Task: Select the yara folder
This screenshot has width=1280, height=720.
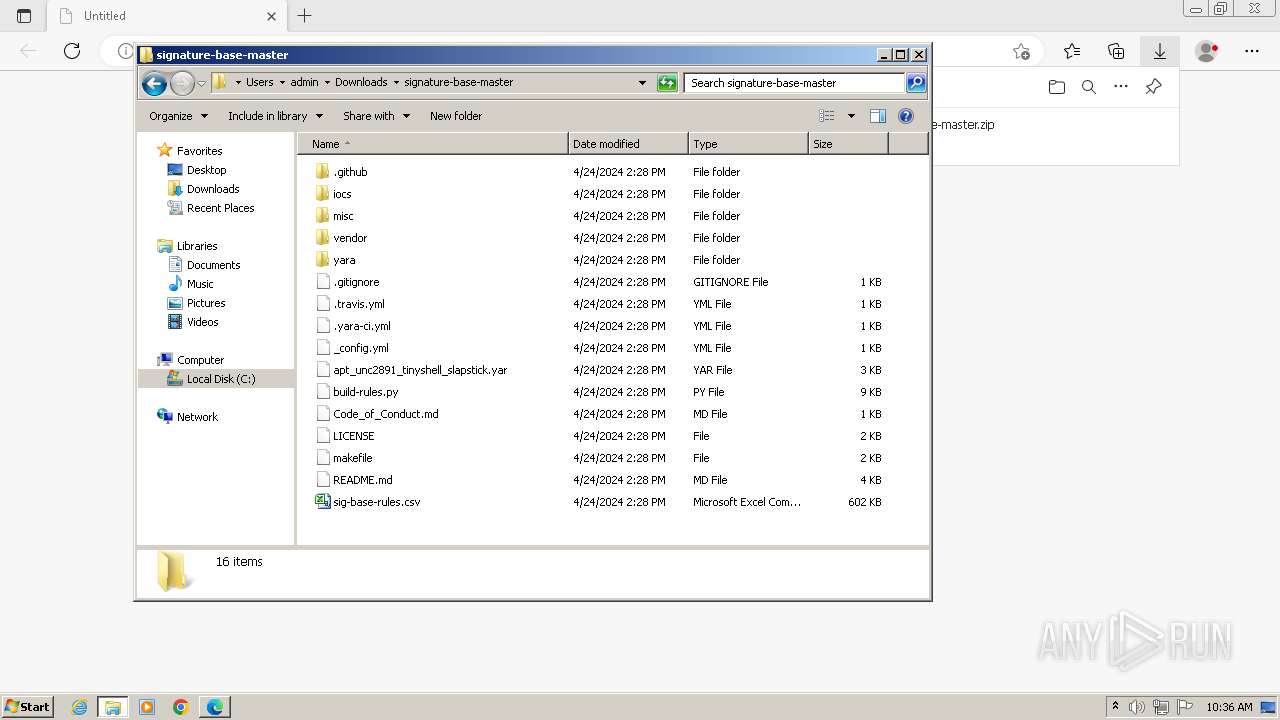Action: (344, 260)
